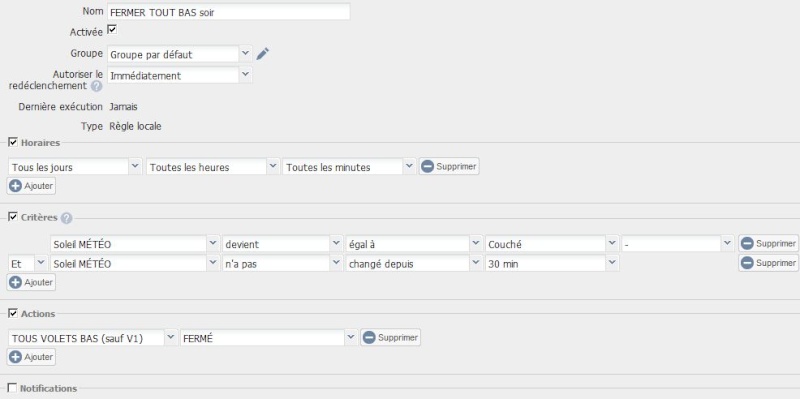Expand the Toutes les heures dropdown
800x399 pixels.
[x=213, y=167]
